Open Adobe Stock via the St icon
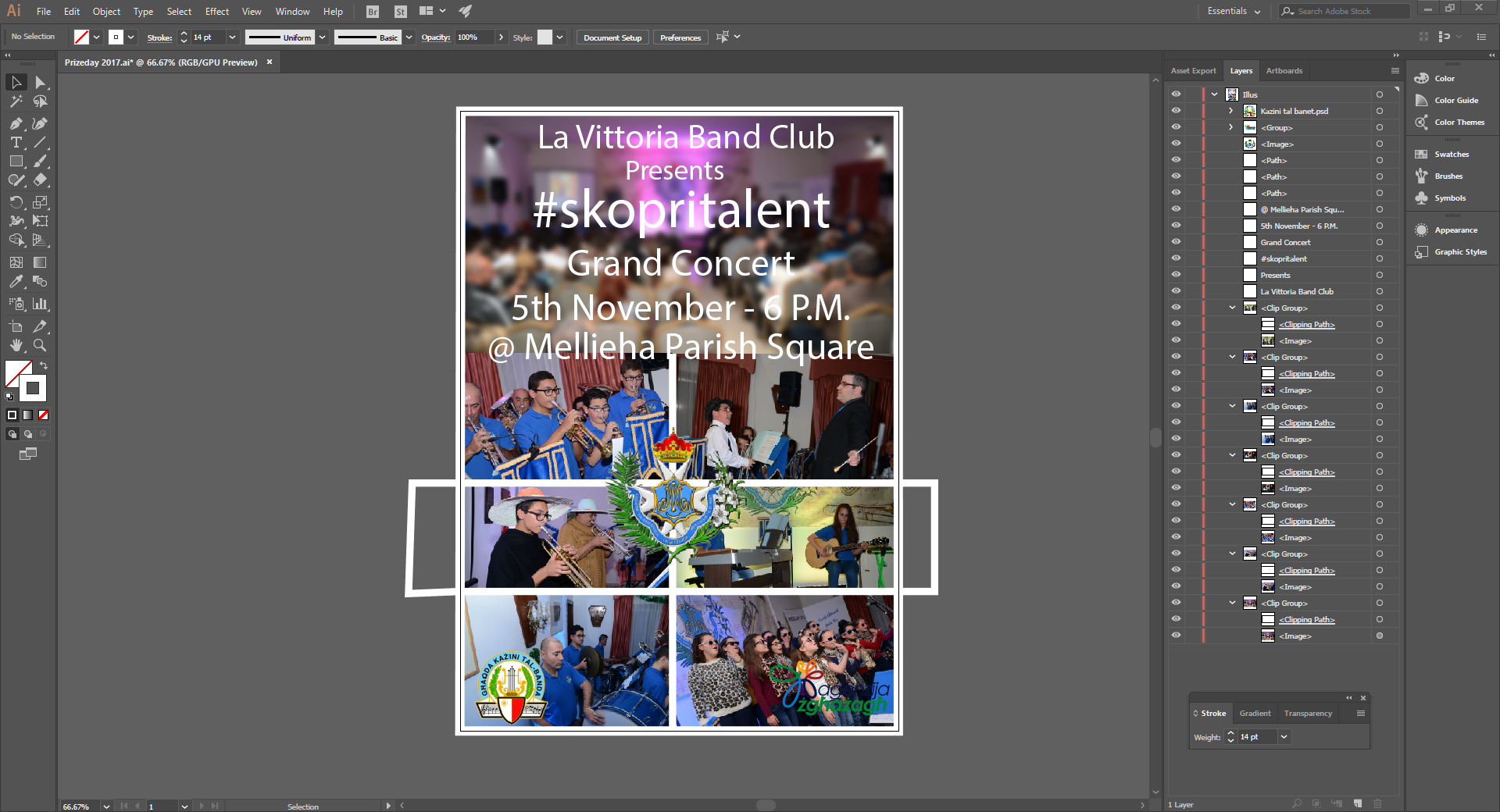This screenshot has height=812, width=1500. coord(400,12)
